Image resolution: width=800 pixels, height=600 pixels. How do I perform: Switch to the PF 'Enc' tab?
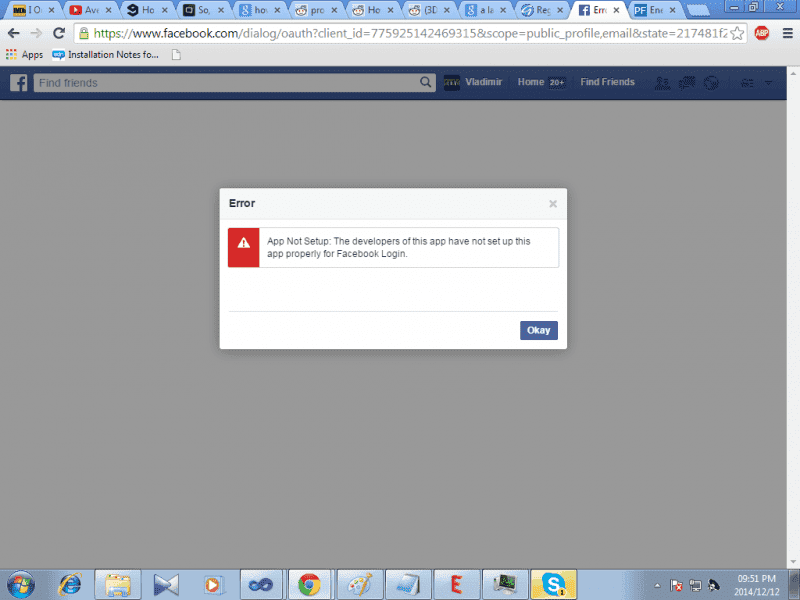(655, 10)
